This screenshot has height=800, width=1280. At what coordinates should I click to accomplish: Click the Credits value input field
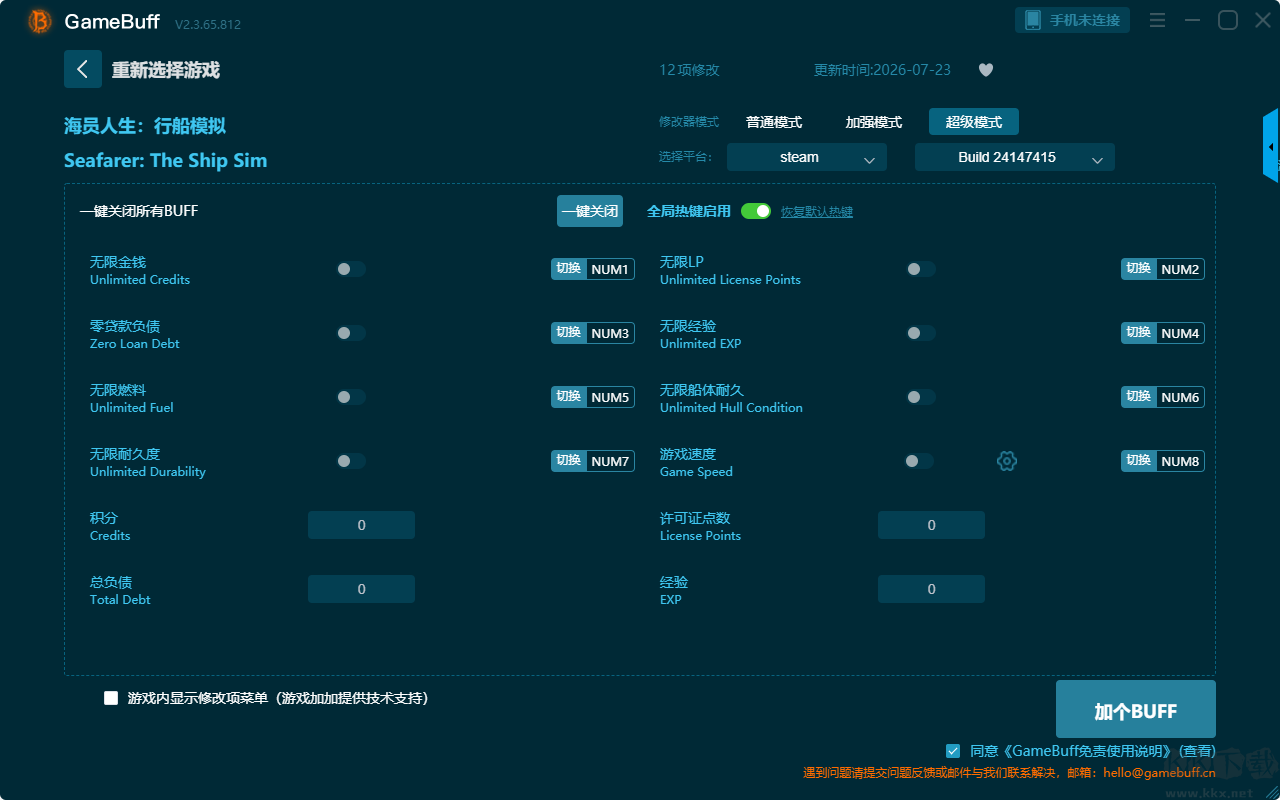[x=361, y=525]
